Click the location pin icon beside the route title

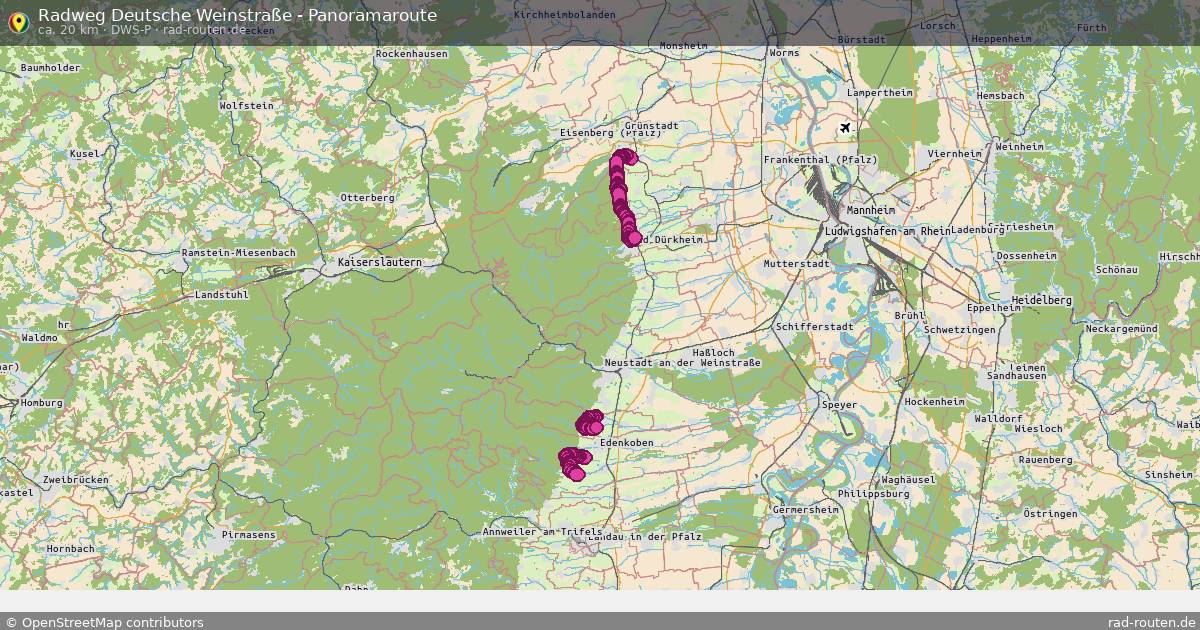tap(17, 20)
